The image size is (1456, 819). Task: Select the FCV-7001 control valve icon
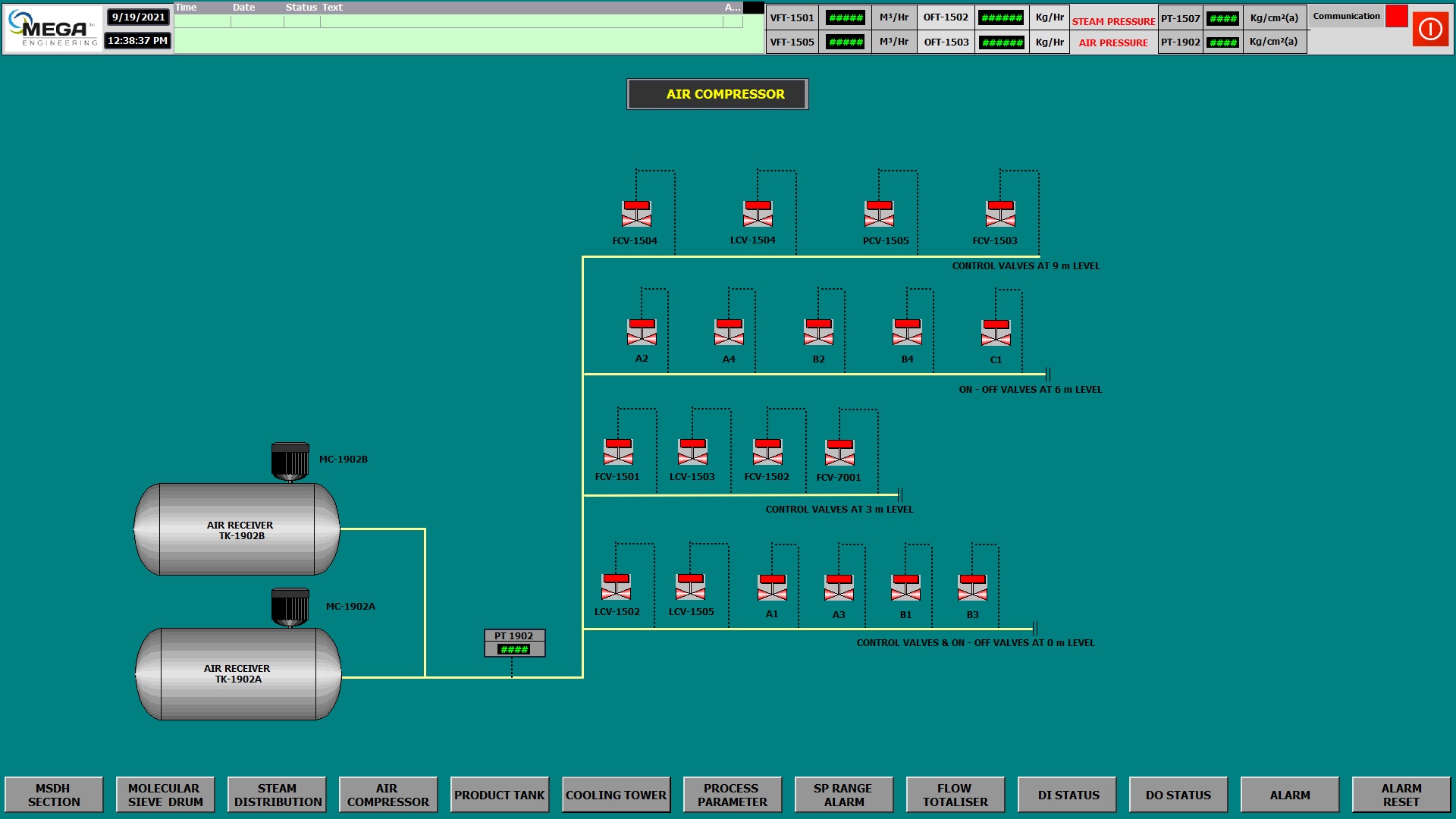click(x=839, y=453)
